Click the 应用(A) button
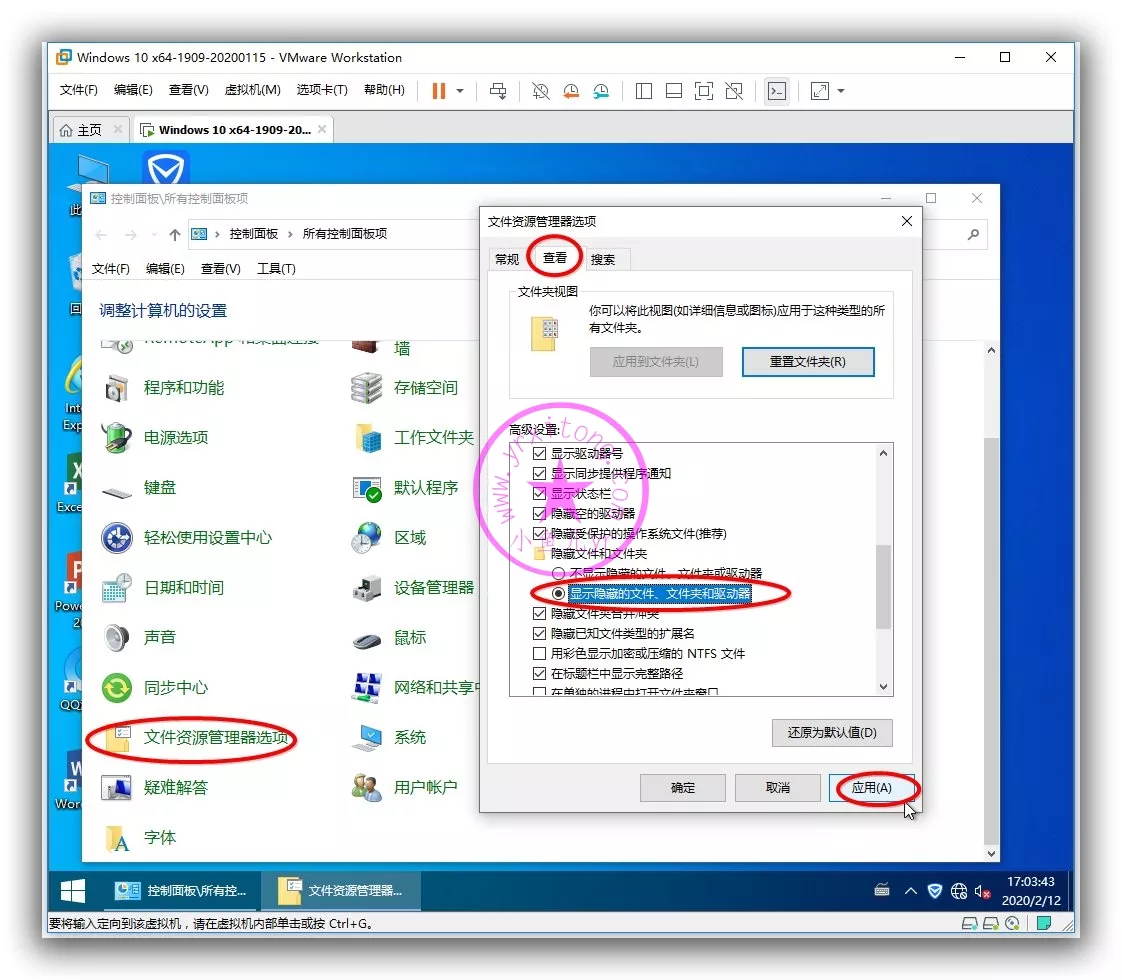The width and height of the screenshot is (1122, 980). (871, 788)
